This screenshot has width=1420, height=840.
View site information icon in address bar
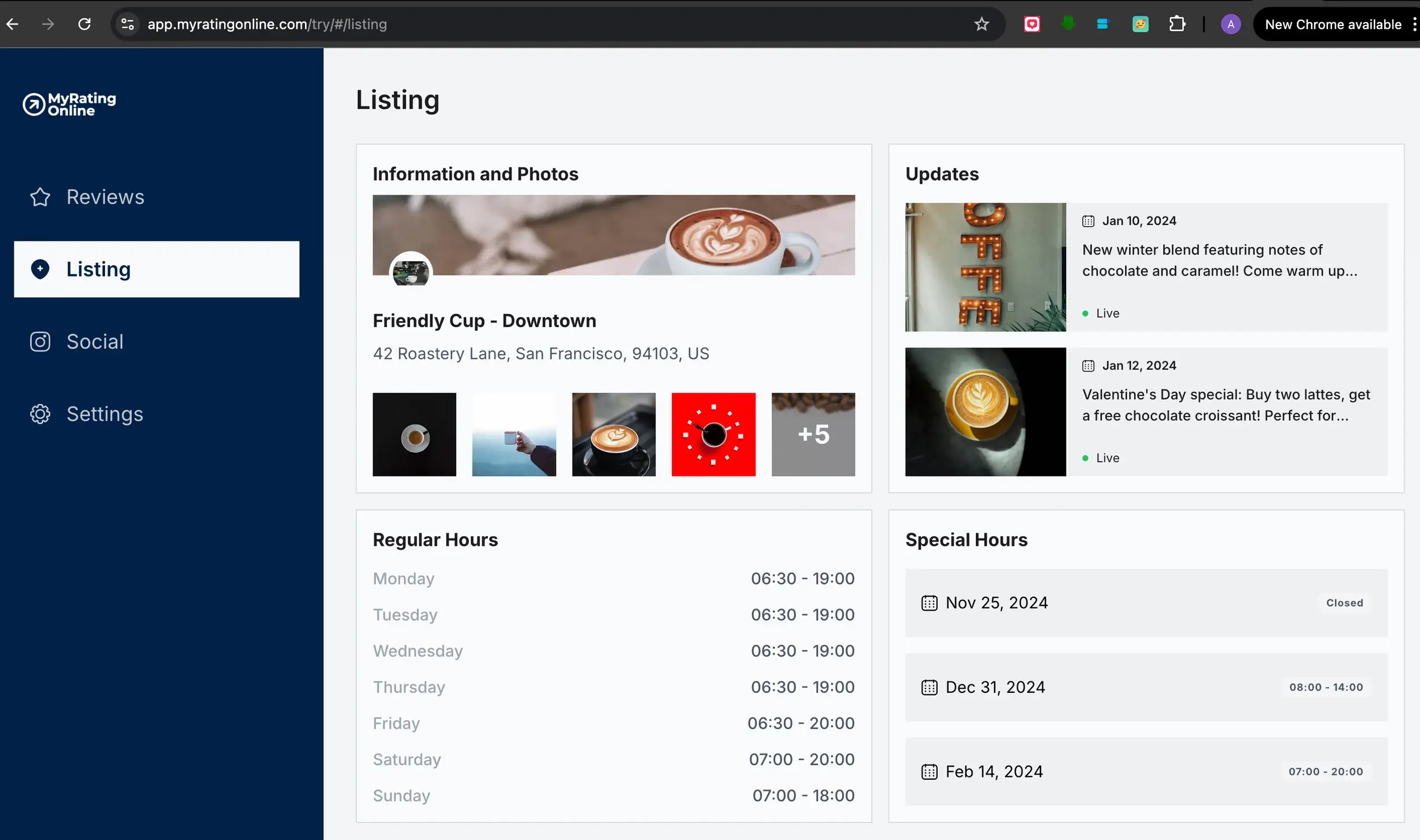click(127, 24)
